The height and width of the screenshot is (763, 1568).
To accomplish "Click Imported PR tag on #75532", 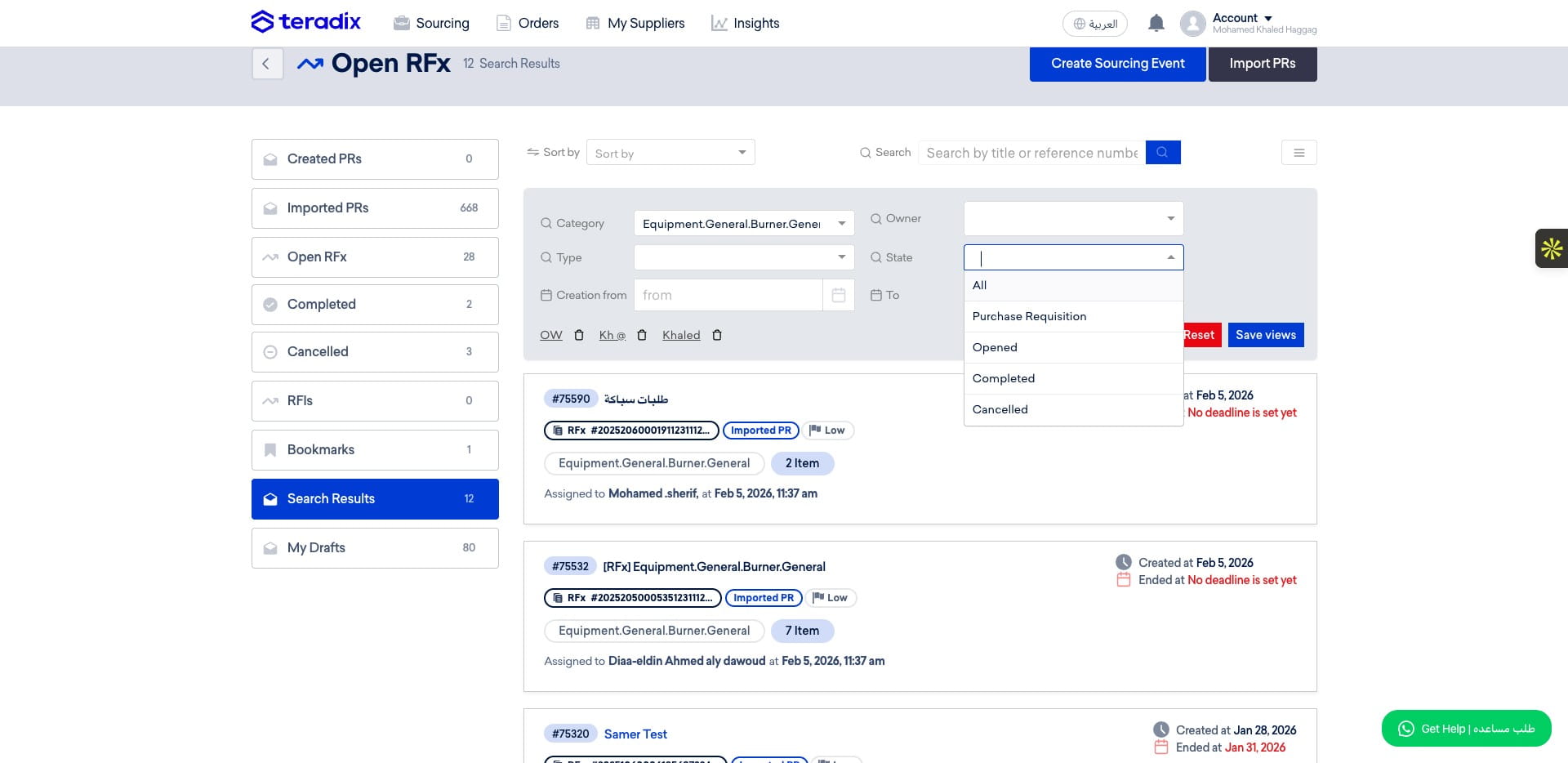I will tap(763, 598).
